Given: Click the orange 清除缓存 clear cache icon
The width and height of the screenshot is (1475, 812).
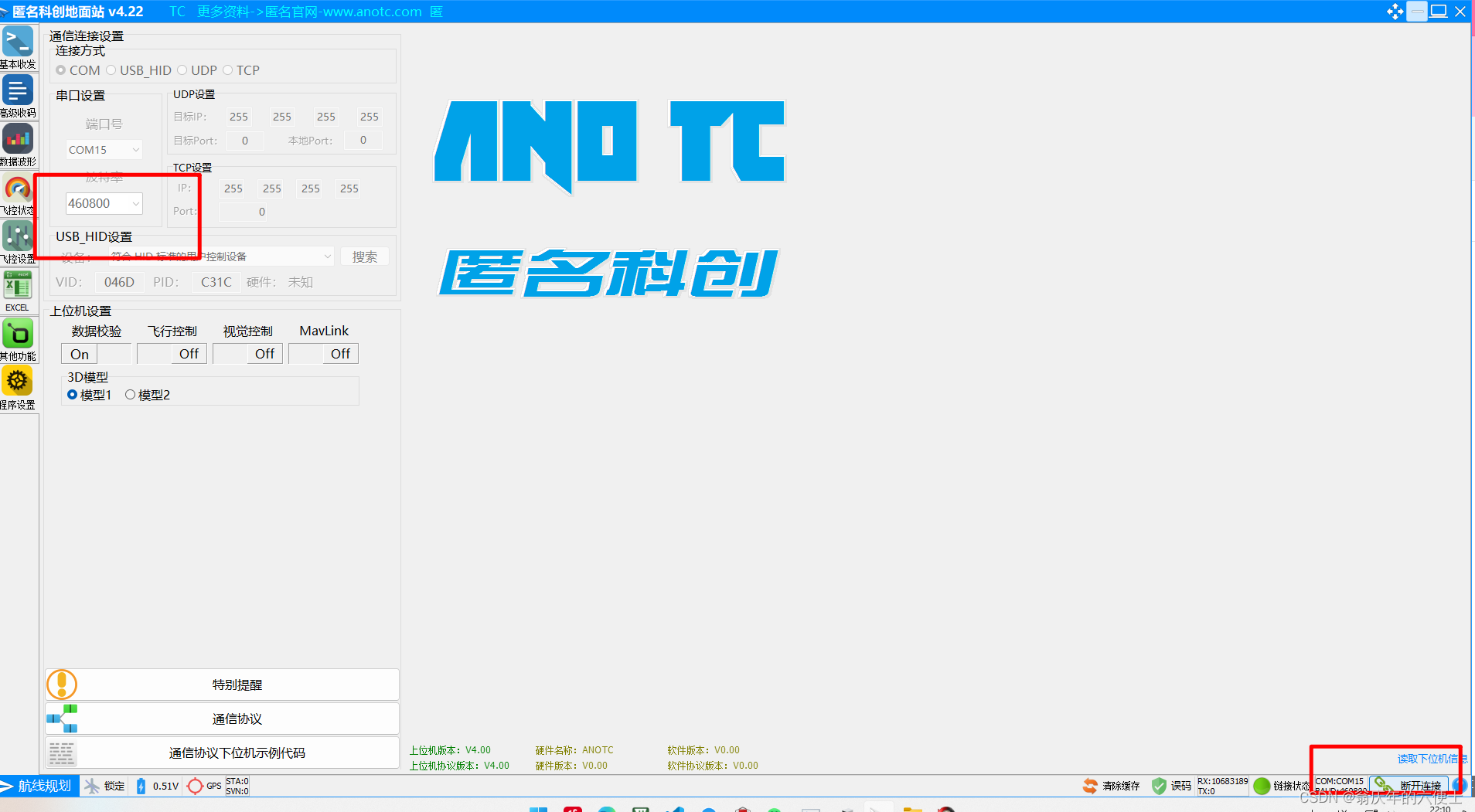Looking at the screenshot, I should 1090,786.
